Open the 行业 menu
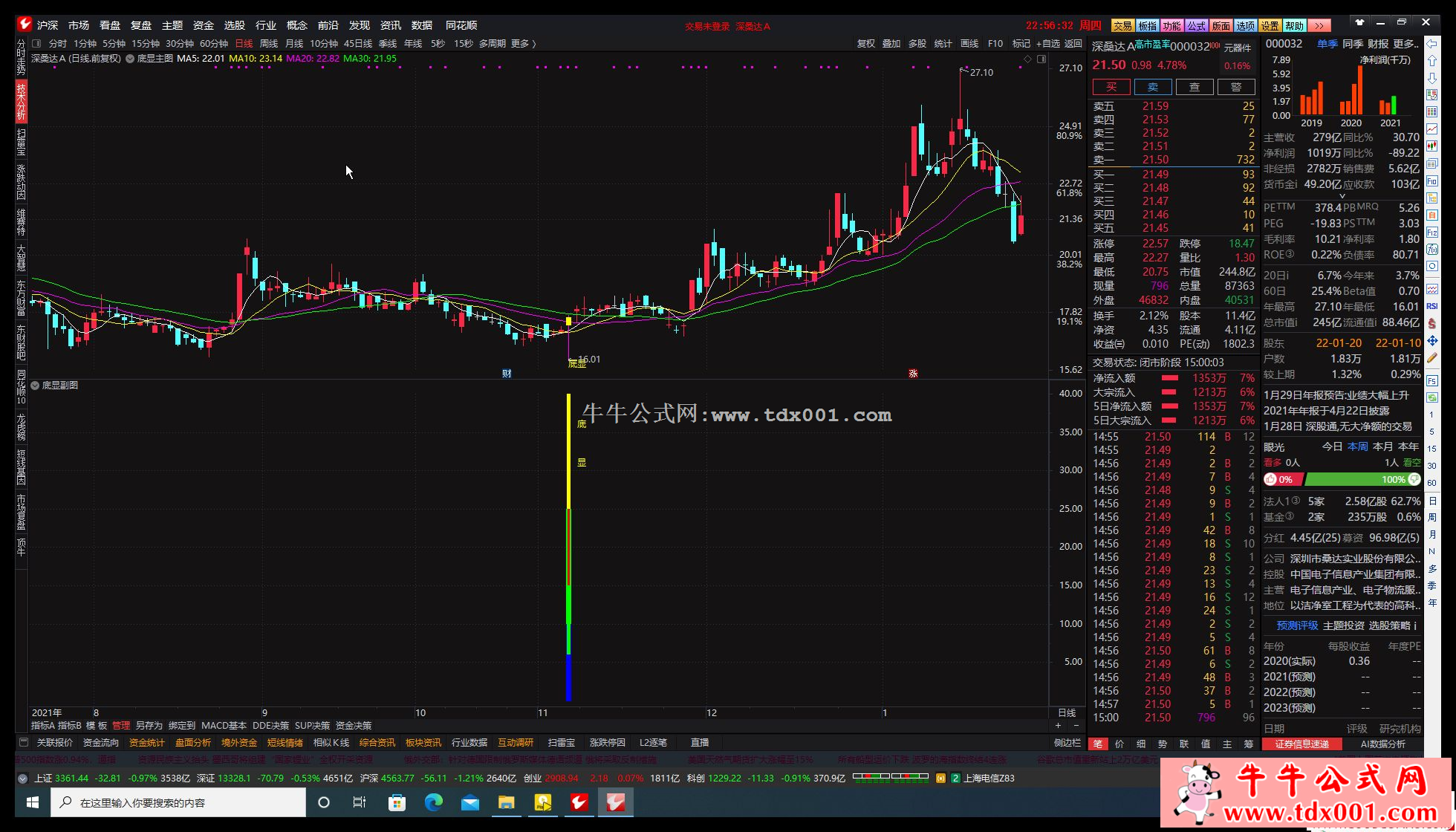The image size is (1456, 832). pos(265,25)
